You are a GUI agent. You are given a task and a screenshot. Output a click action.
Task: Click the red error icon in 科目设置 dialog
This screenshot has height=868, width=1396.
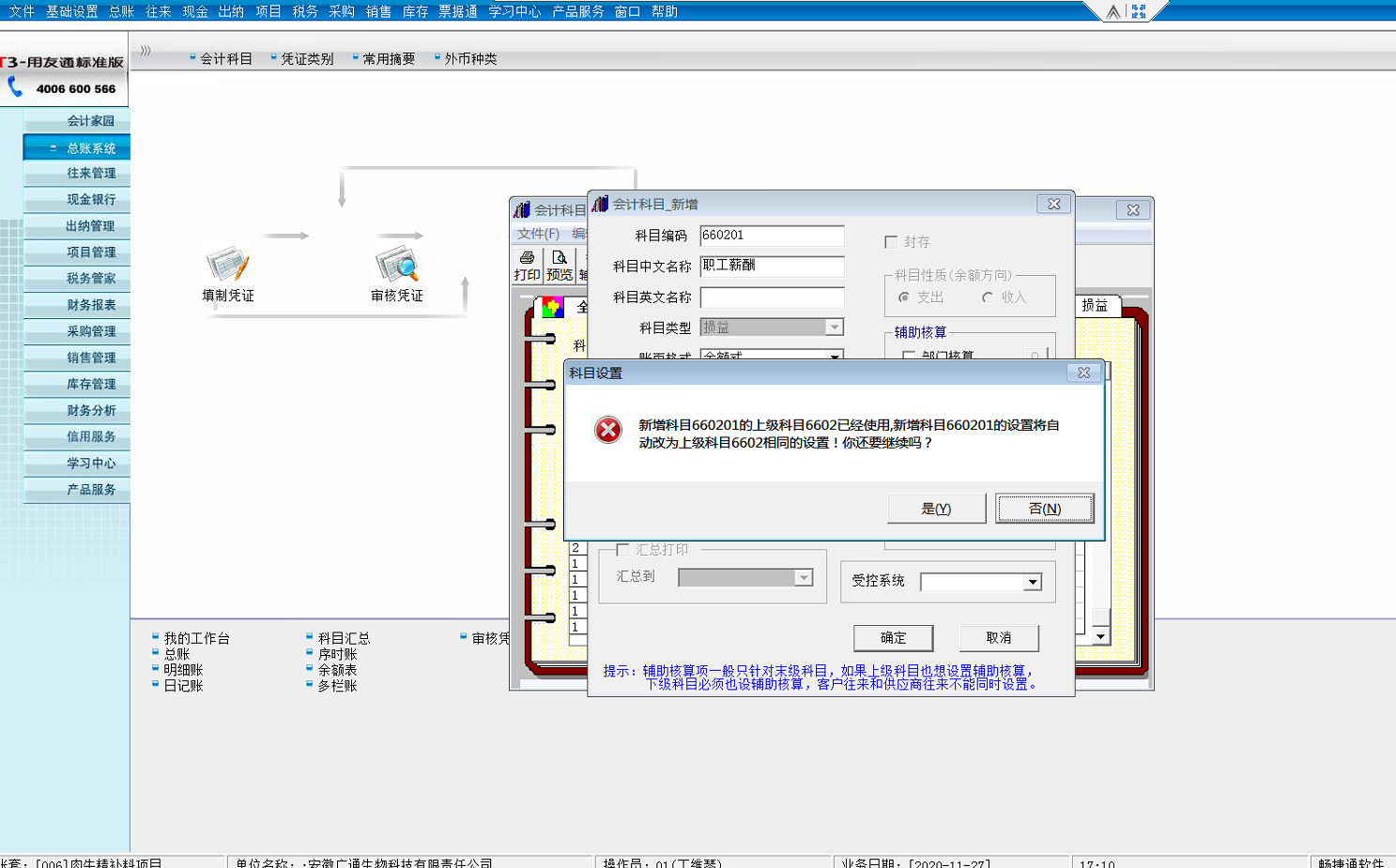[608, 430]
